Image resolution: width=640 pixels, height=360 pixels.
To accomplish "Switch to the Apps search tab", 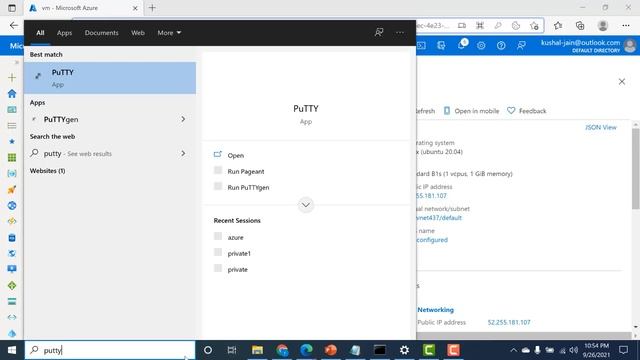I will click(x=64, y=33).
